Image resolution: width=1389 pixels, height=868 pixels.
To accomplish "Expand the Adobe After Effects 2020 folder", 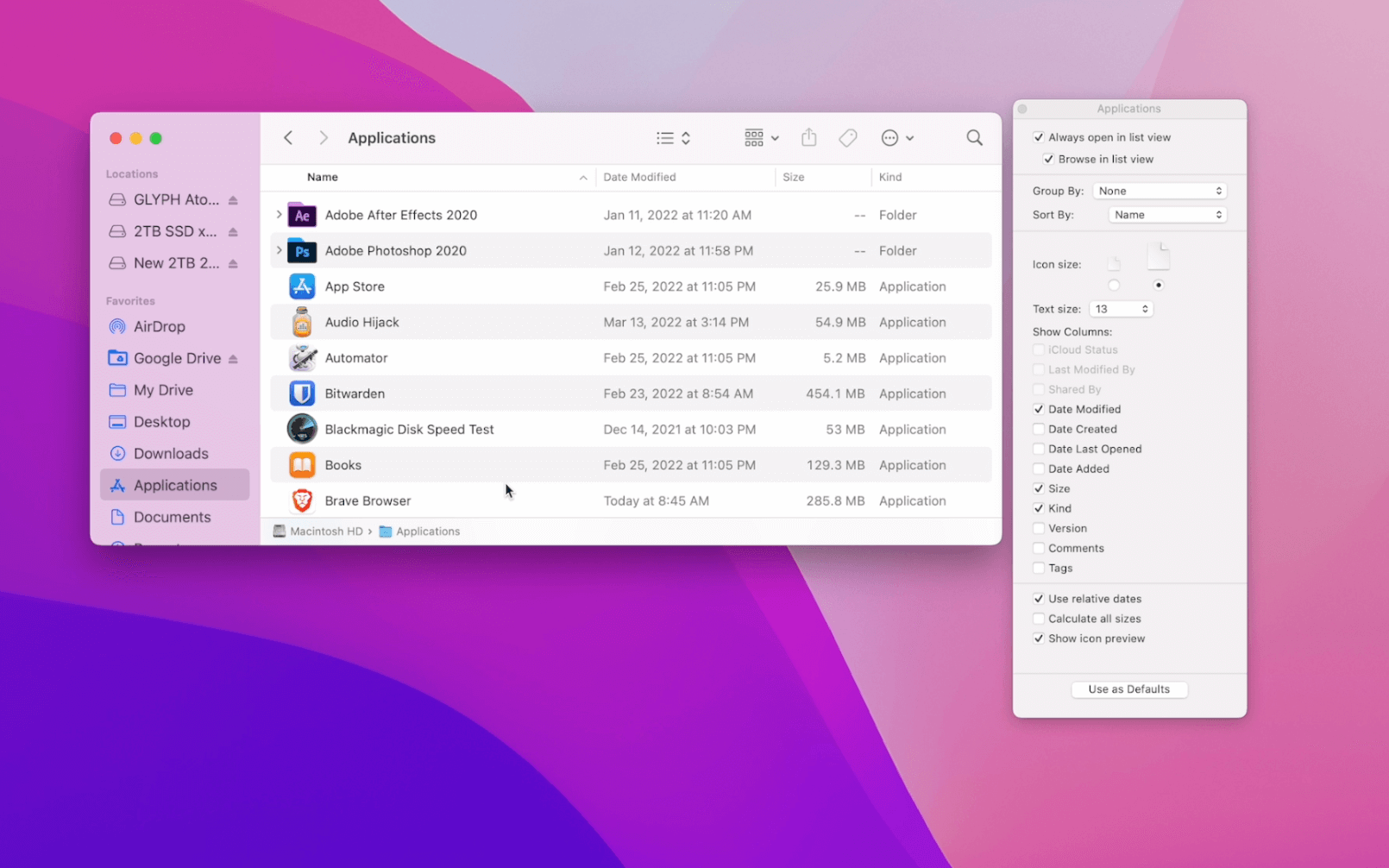I will [279, 215].
